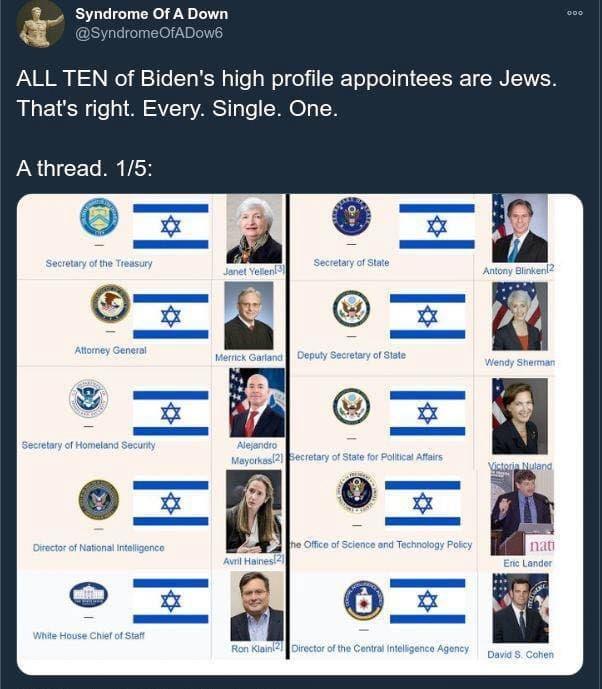Click the flag icon beside the Treasury seal
Screen dimensions: 602x689
pyautogui.click(x=170, y=226)
